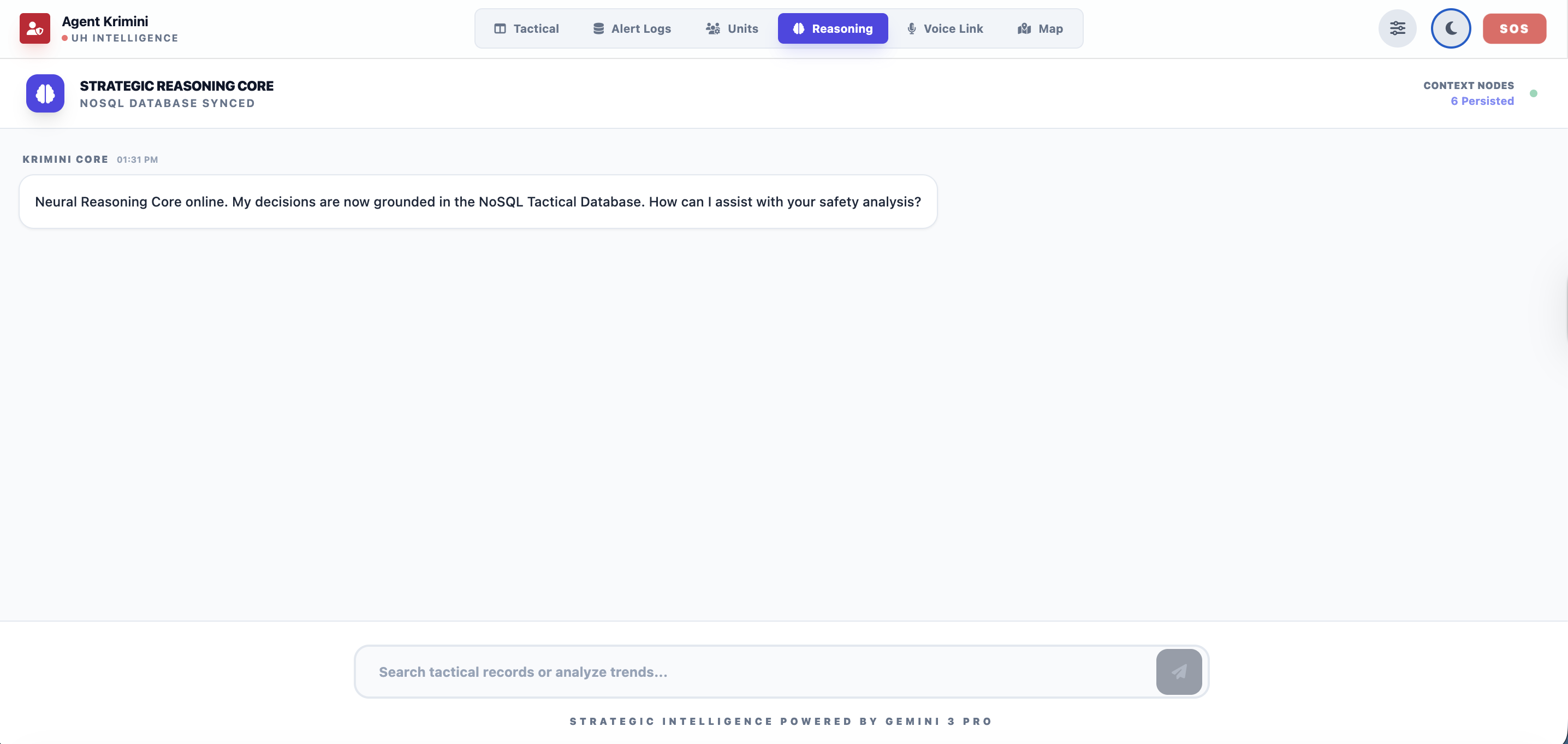Click the Krimini Core welcome message bubble
This screenshot has width=1568, height=744.
pos(478,202)
